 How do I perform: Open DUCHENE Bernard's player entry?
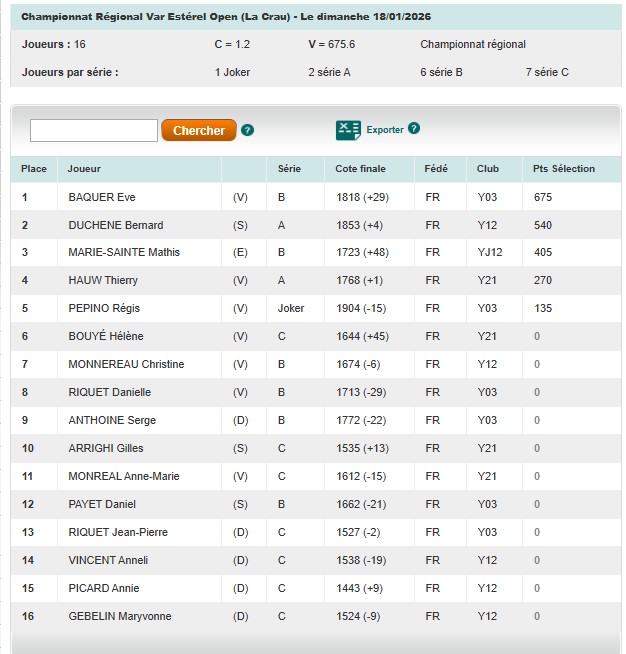pyautogui.click(x=115, y=225)
